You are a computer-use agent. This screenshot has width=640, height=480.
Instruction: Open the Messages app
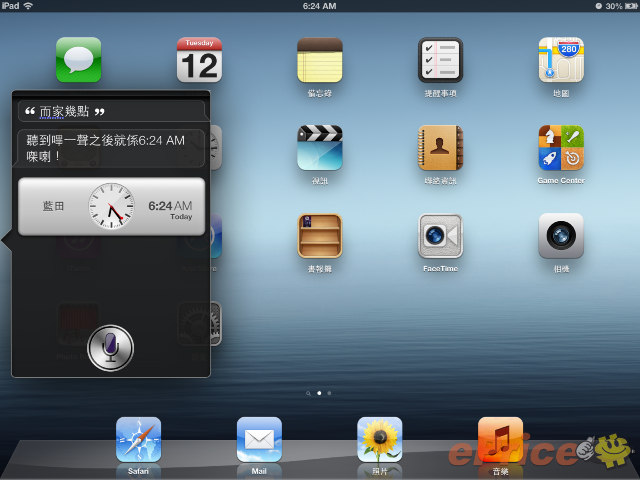coord(78,59)
